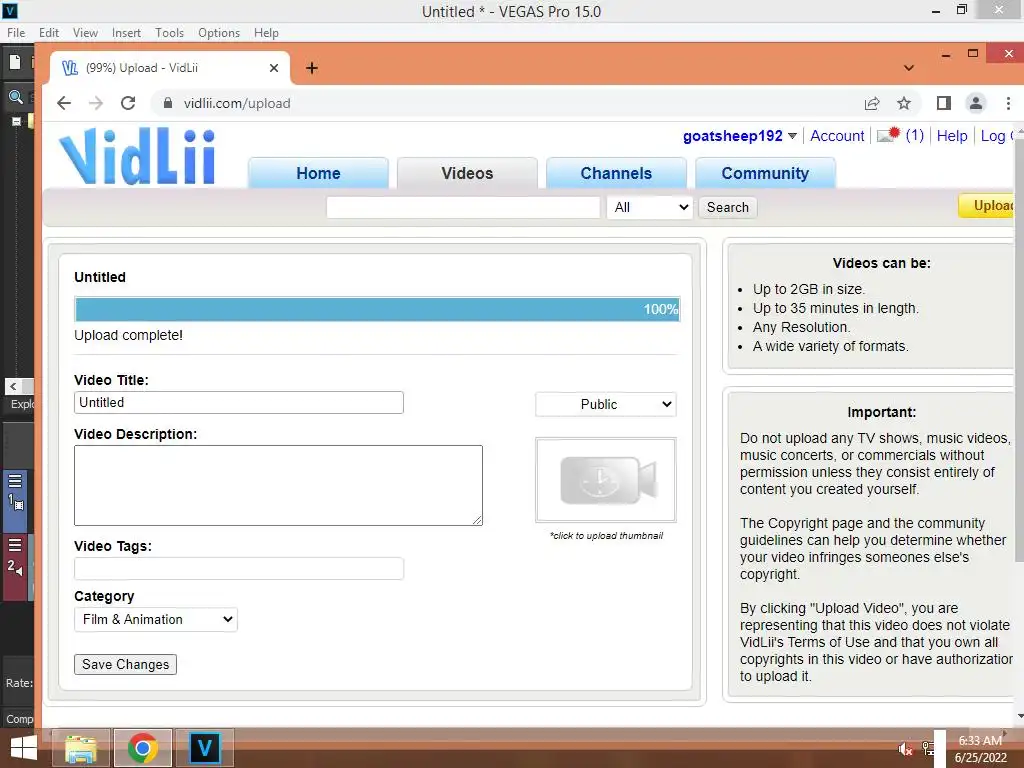Open the VEGAS Help menu
The height and width of the screenshot is (768, 1024).
point(266,33)
